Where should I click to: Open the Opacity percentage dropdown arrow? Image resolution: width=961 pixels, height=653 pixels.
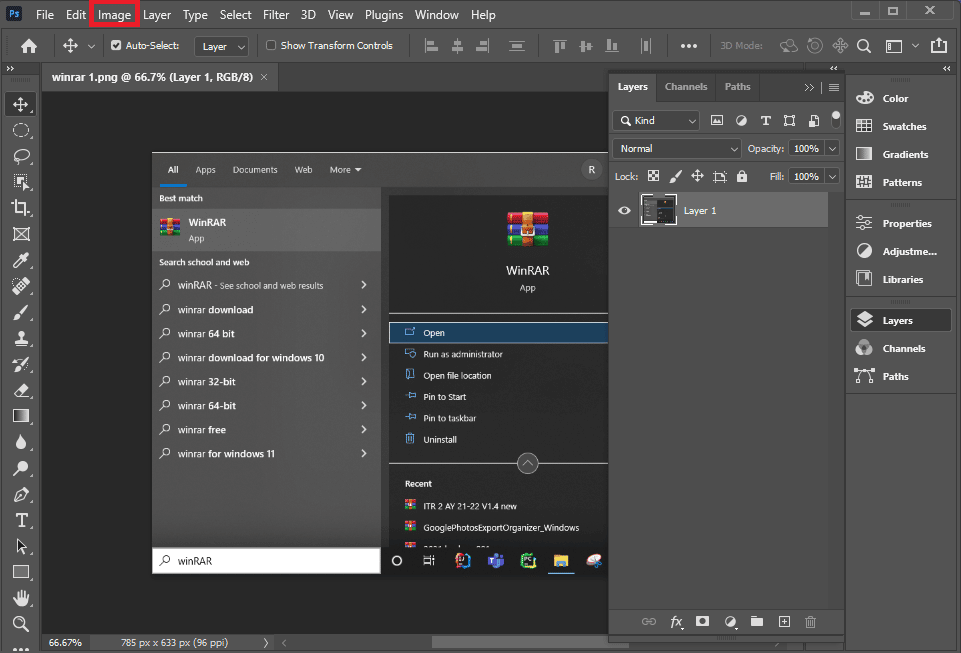pos(832,148)
